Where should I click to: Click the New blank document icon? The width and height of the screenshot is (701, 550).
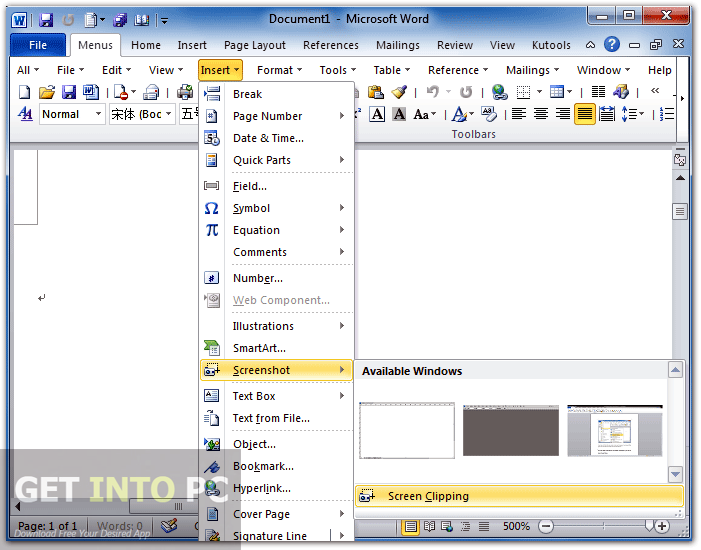24,93
